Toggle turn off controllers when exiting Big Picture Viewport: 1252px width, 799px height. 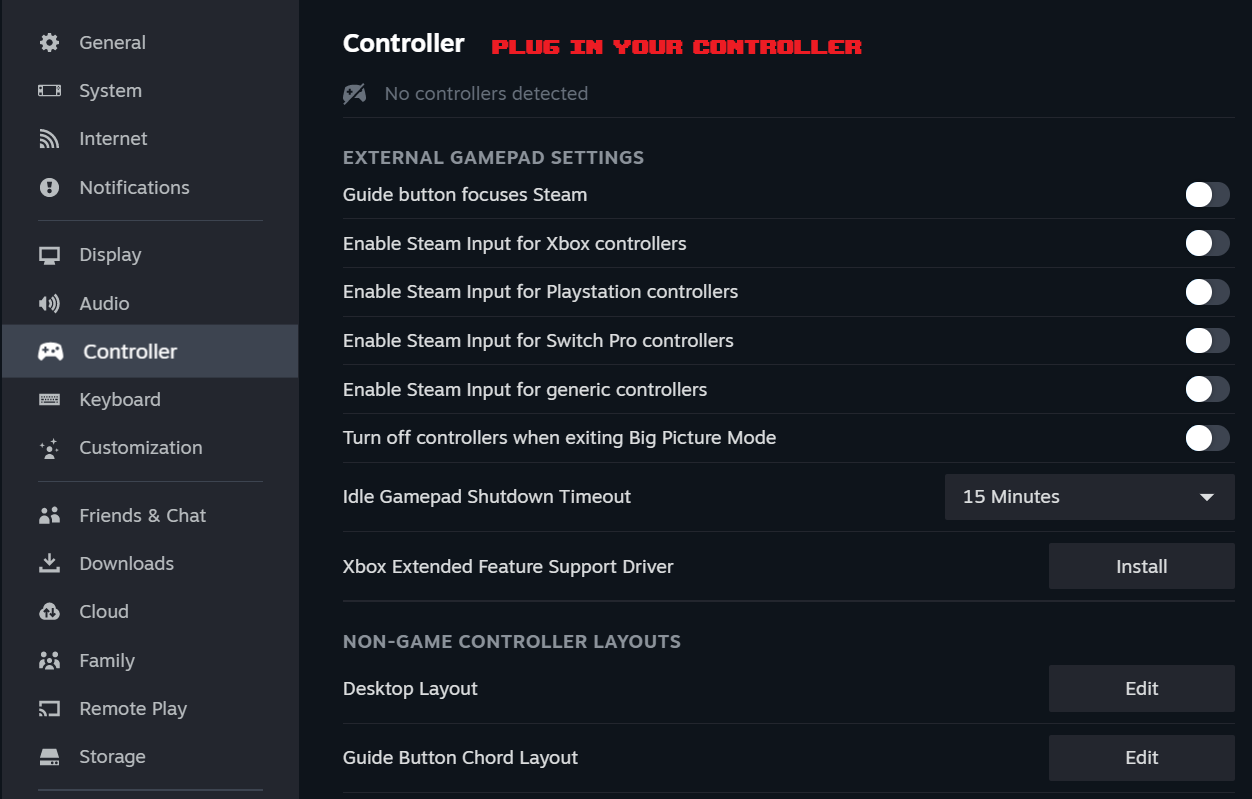[x=1207, y=438]
